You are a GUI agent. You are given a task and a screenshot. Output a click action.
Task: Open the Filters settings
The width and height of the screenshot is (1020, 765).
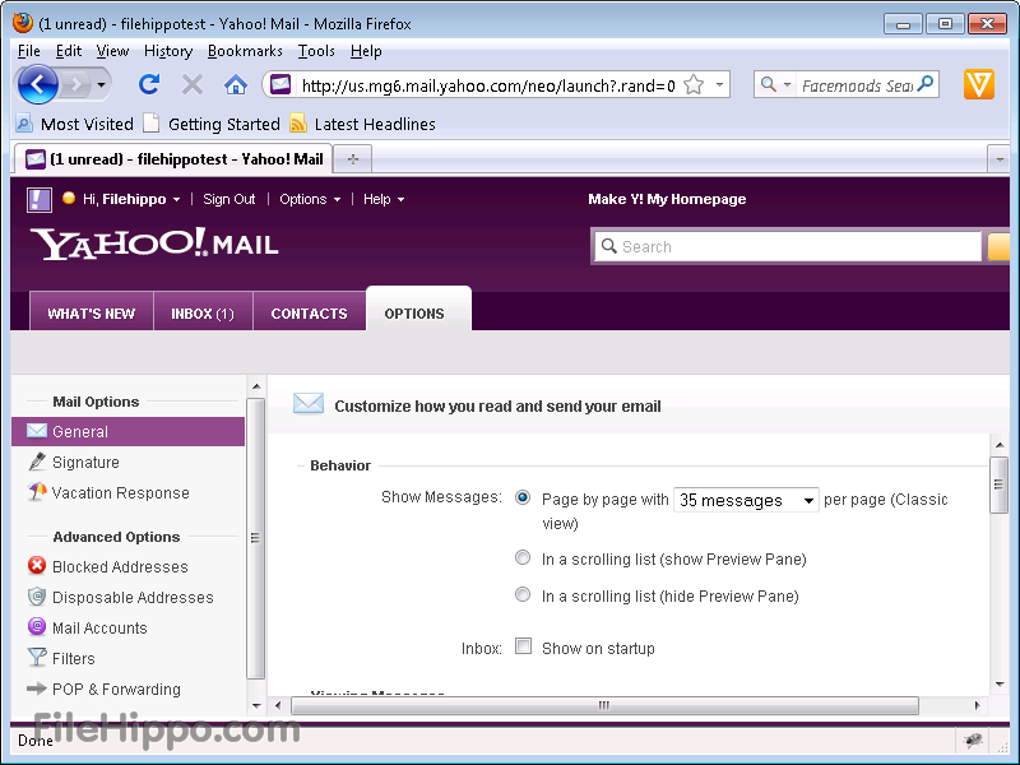pyautogui.click(x=74, y=658)
